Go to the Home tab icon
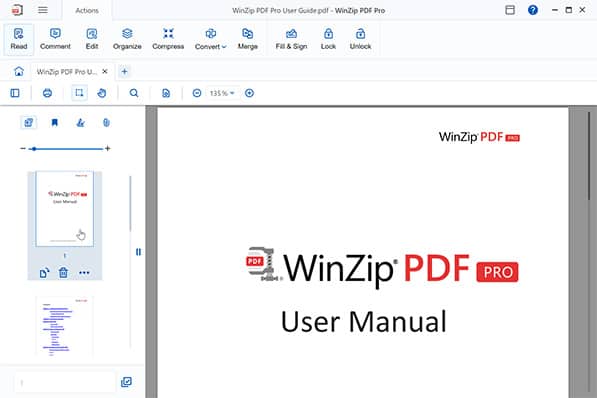 coord(19,71)
